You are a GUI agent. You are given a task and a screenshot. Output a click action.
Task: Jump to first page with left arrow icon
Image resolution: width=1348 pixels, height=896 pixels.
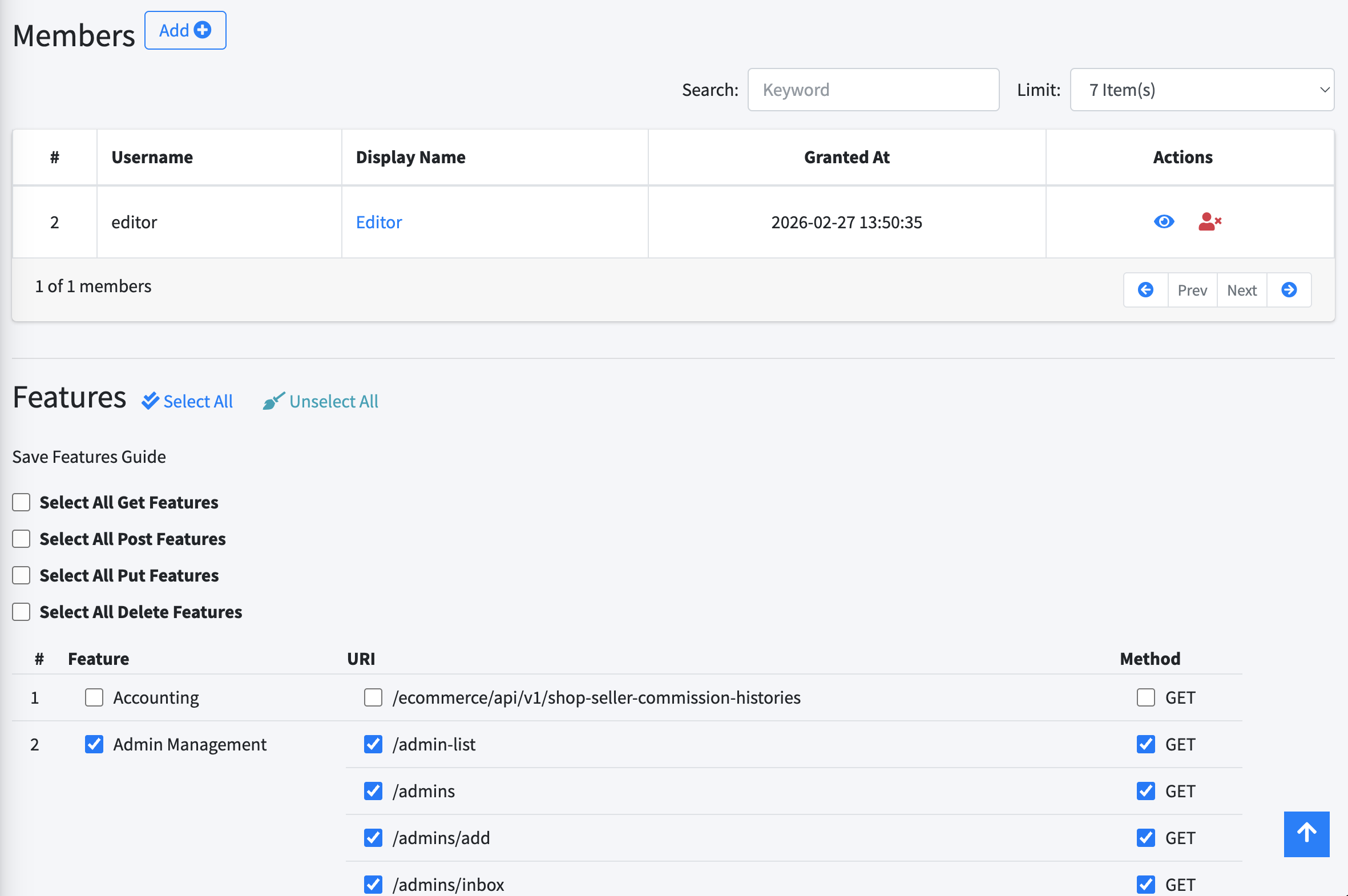(x=1145, y=290)
